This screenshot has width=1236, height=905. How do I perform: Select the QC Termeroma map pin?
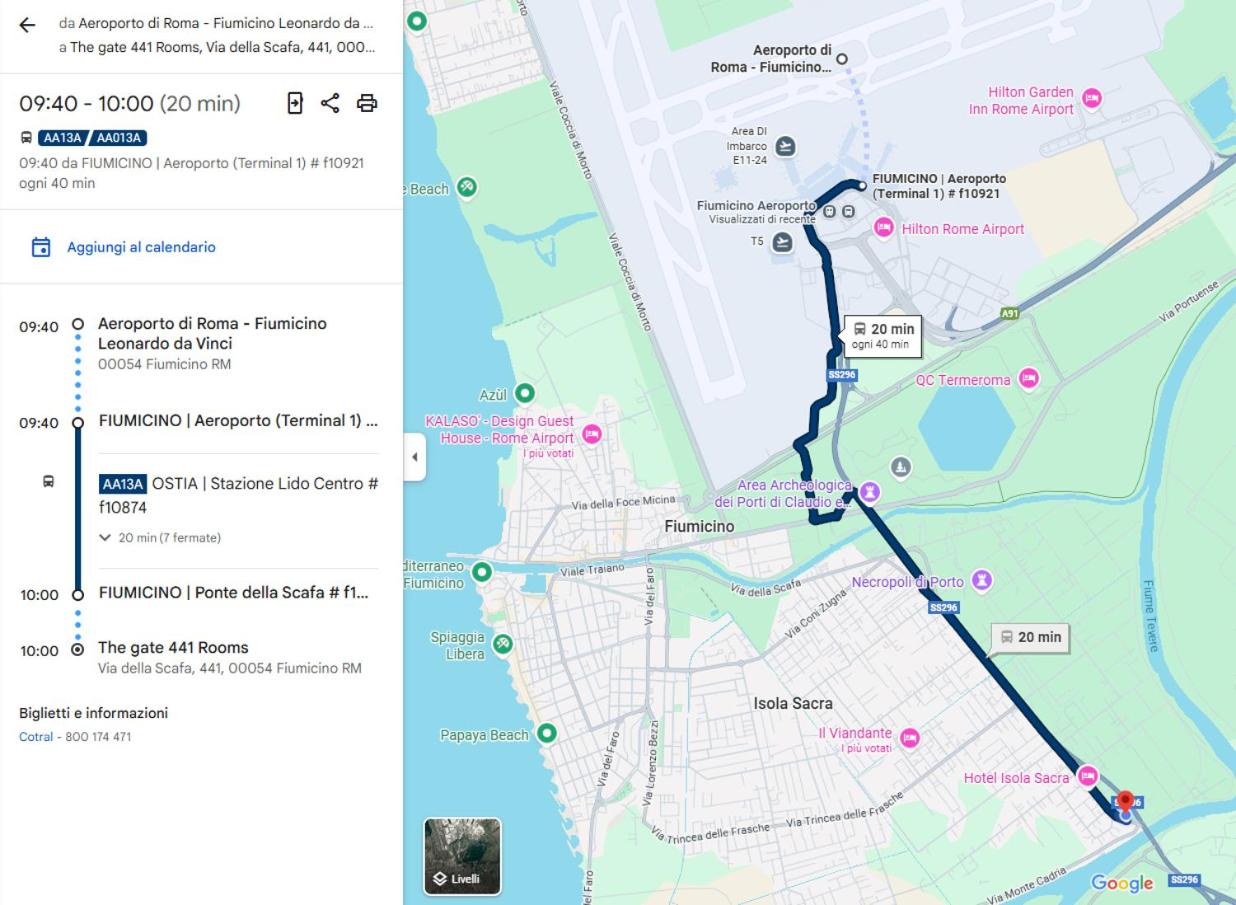pos(1028,379)
